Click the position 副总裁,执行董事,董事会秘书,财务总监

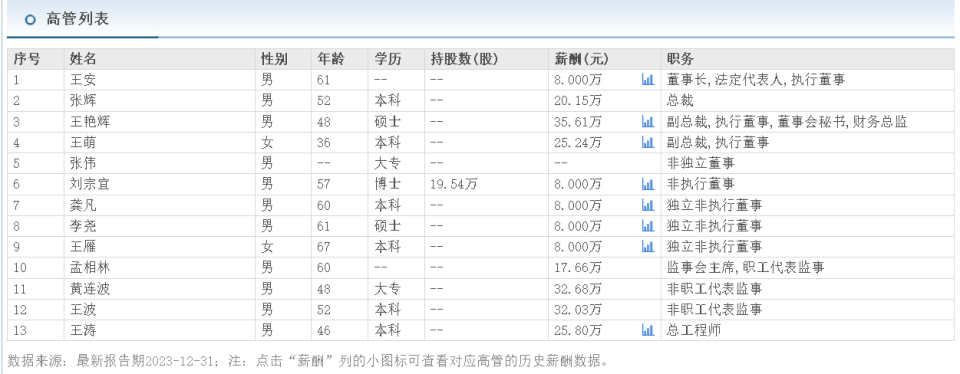click(x=787, y=121)
